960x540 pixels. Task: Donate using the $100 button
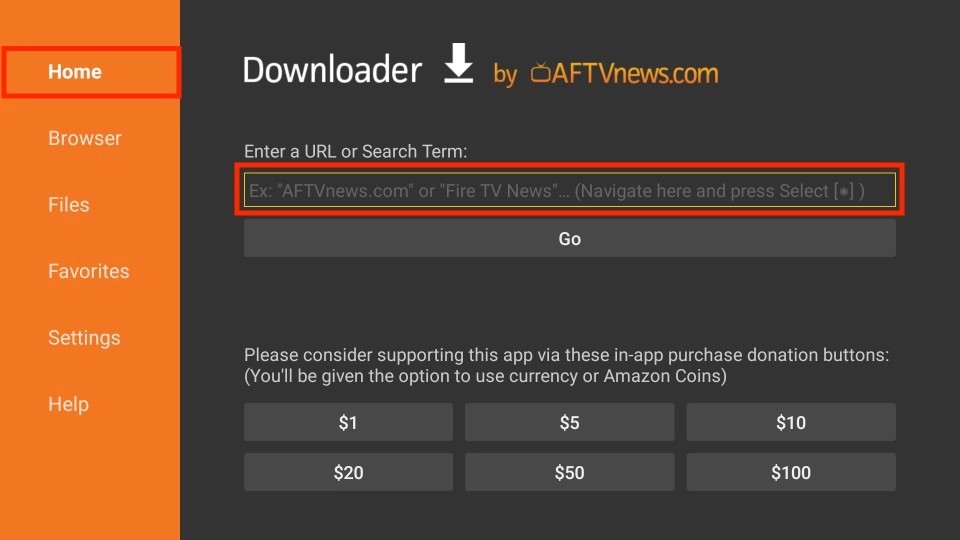point(791,472)
